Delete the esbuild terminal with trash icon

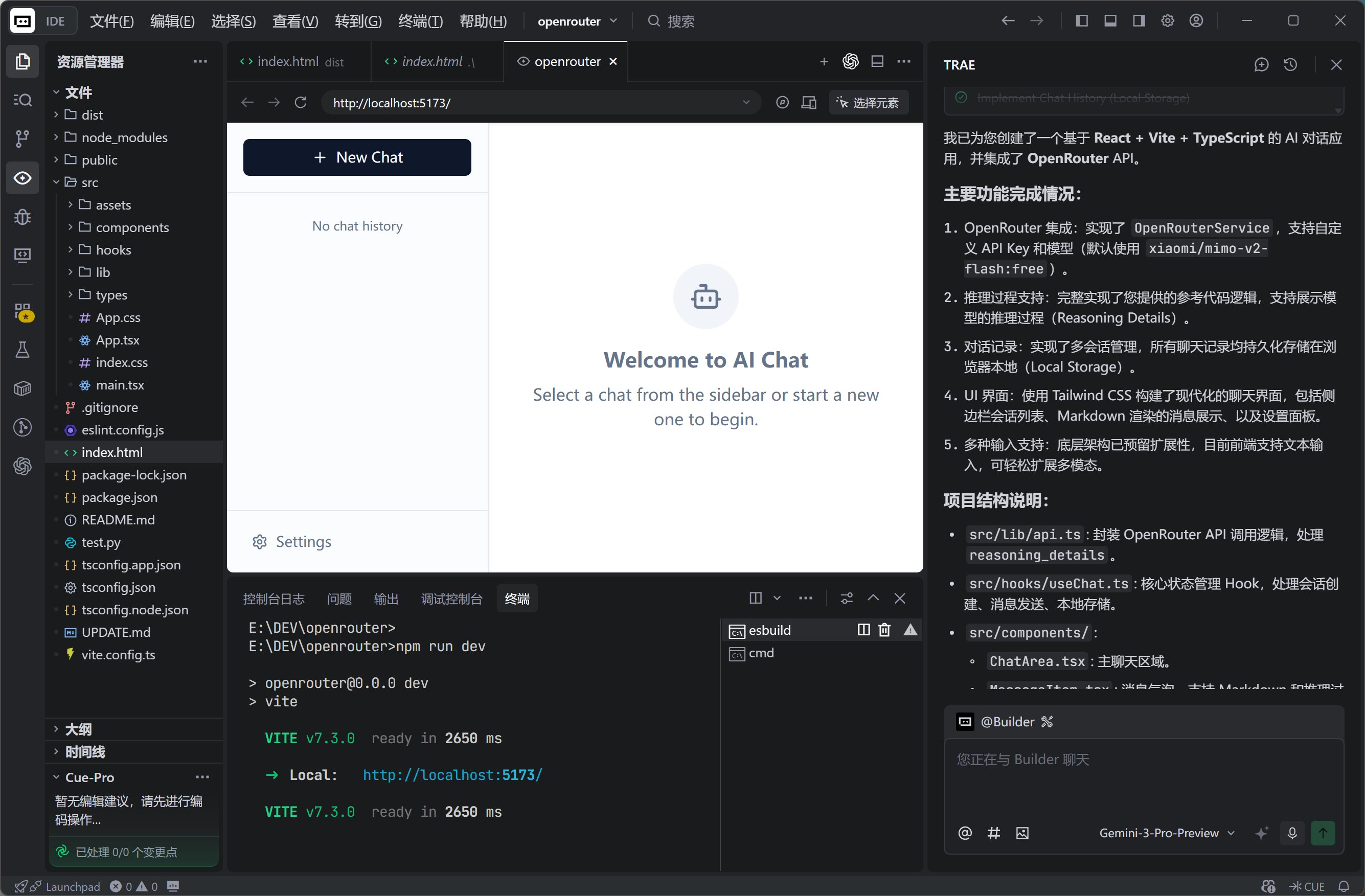click(884, 630)
